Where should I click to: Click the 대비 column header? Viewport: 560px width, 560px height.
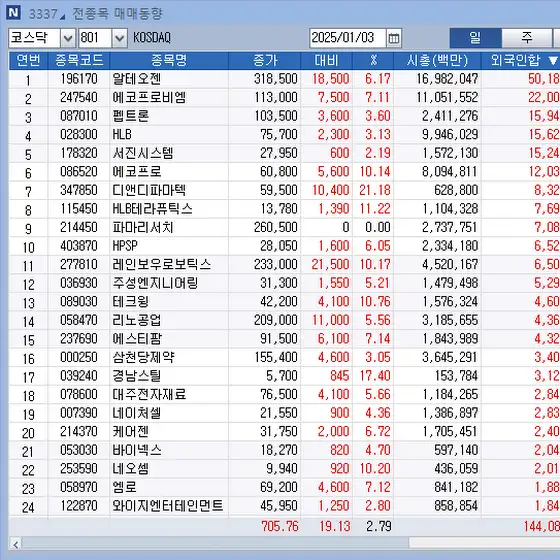coord(326,60)
